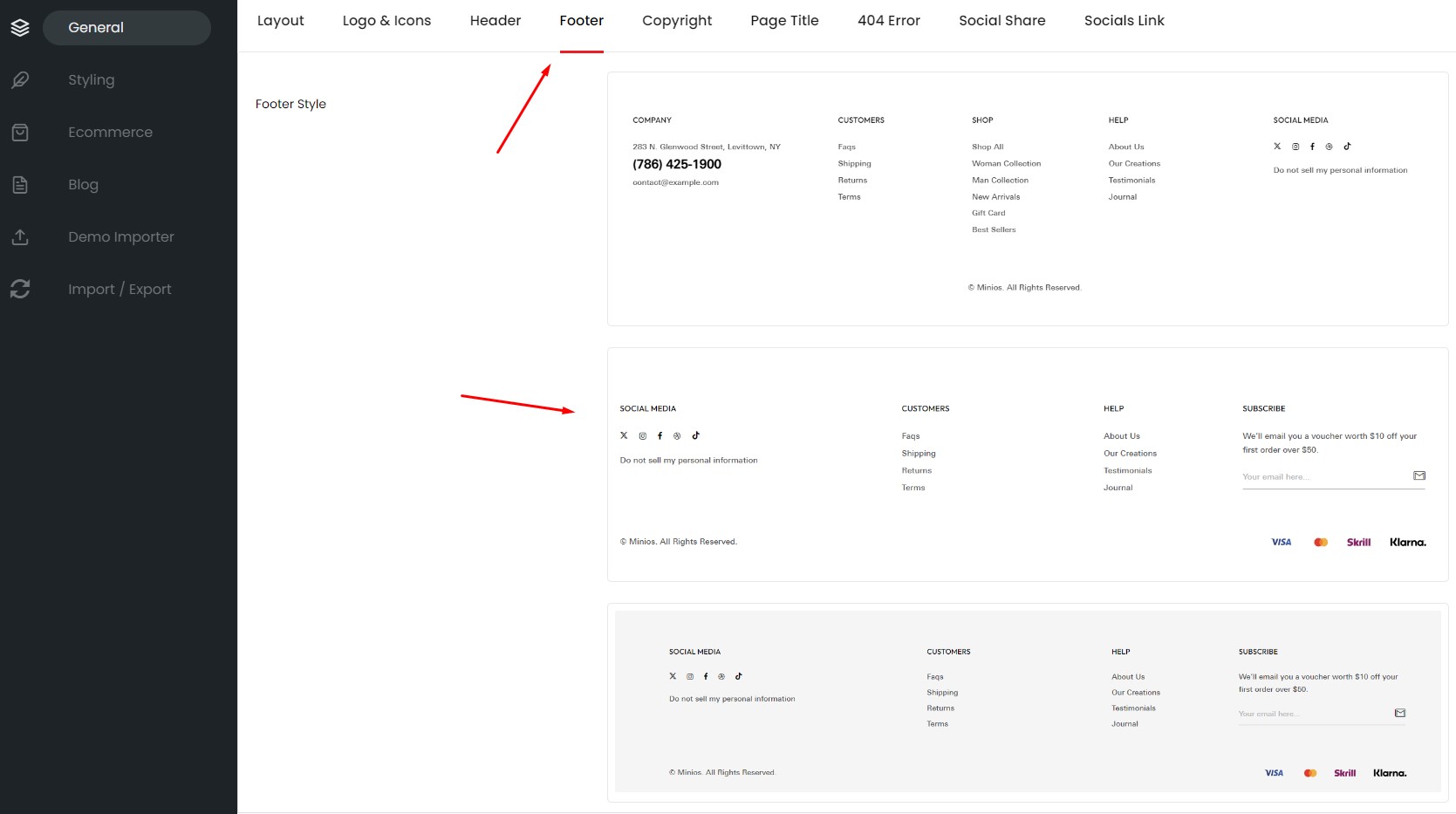1456x814 pixels.
Task: Switch to the Page Title tab
Action: click(x=785, y=21)
